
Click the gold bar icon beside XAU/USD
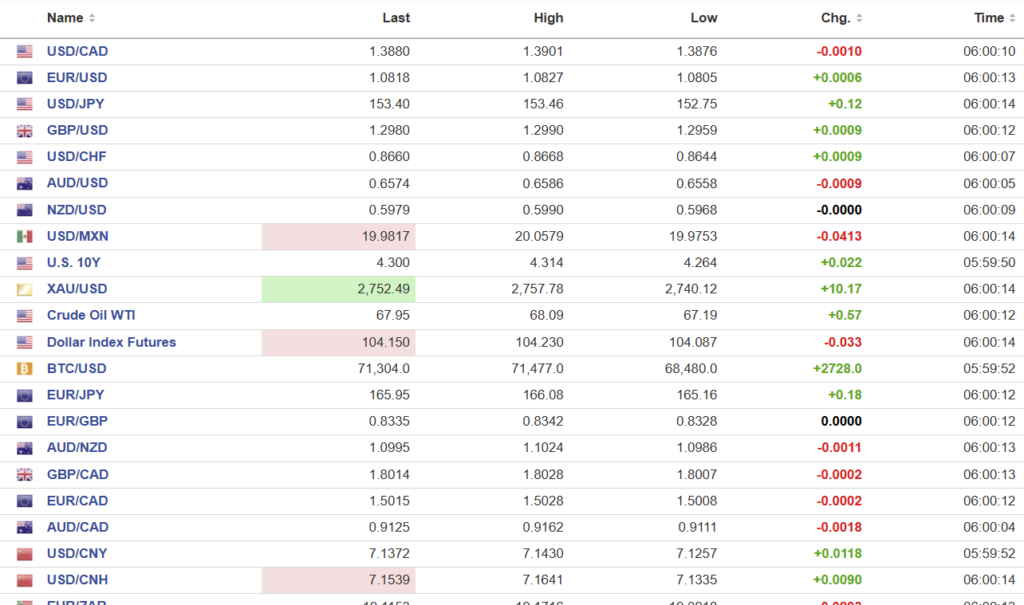pos(24,290)
